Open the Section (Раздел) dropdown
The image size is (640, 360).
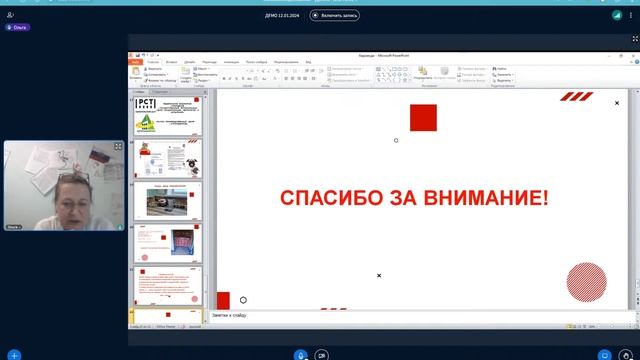point(202,81)
